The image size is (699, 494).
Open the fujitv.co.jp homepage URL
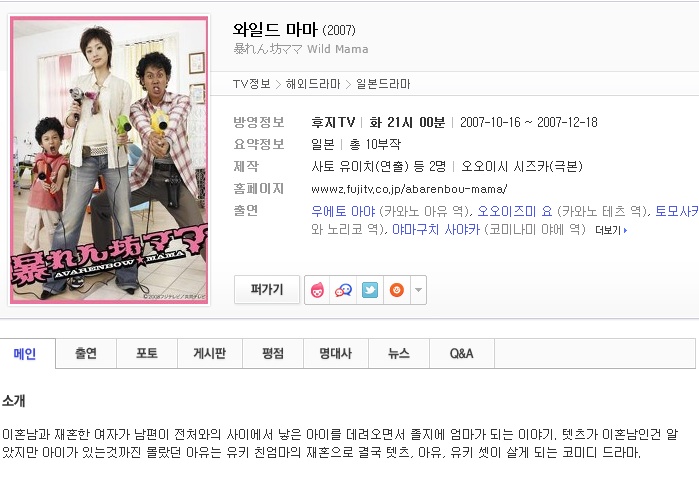coord(409,189)
